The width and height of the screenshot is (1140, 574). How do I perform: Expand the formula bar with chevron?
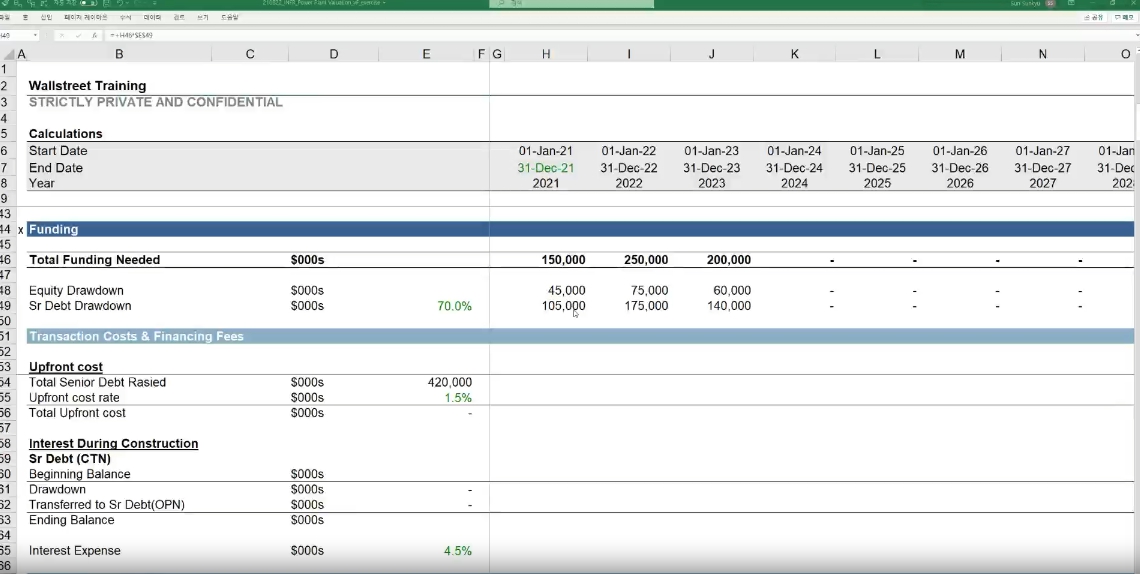tap(1133, 35)
